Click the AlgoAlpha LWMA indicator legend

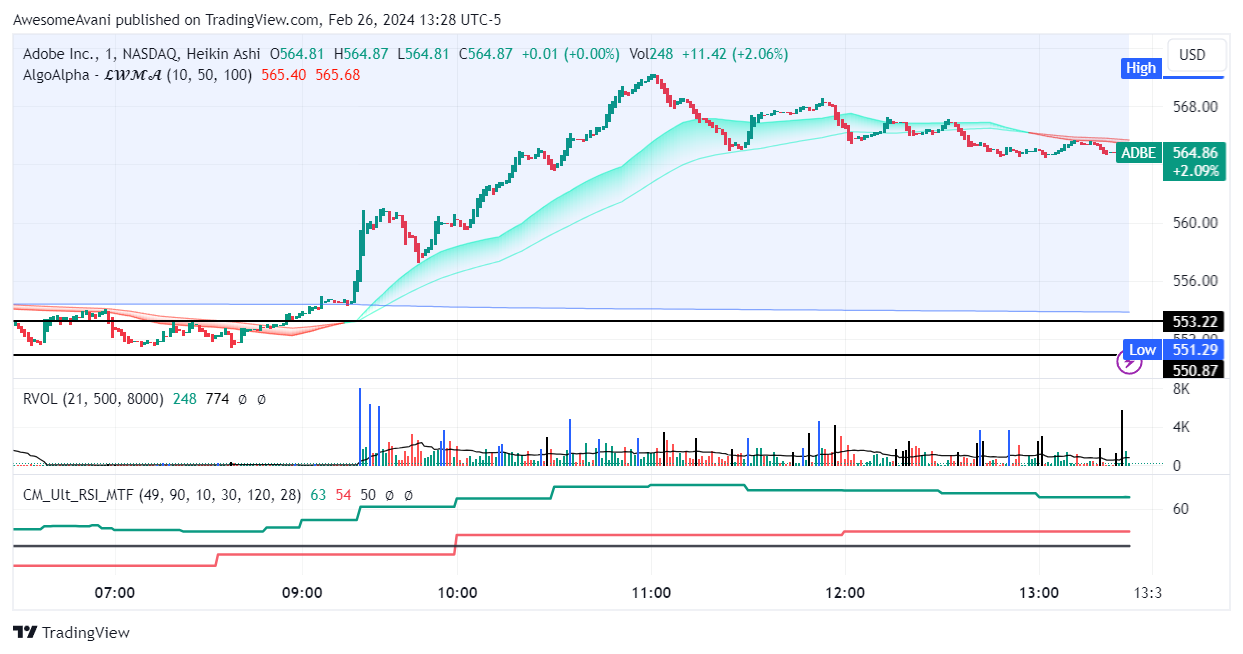(137, 74)
